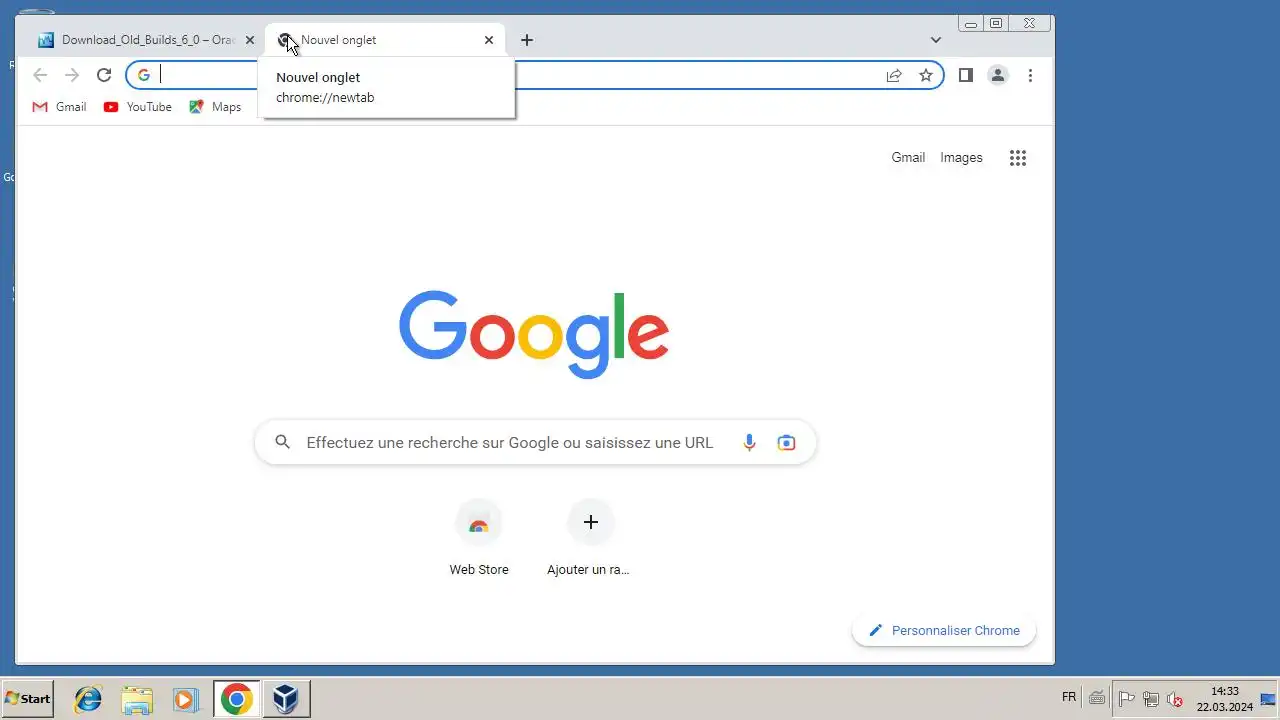1280x720 pixels.
Task: Open VirtualBox from the taskbar
Action: point(287,699)
